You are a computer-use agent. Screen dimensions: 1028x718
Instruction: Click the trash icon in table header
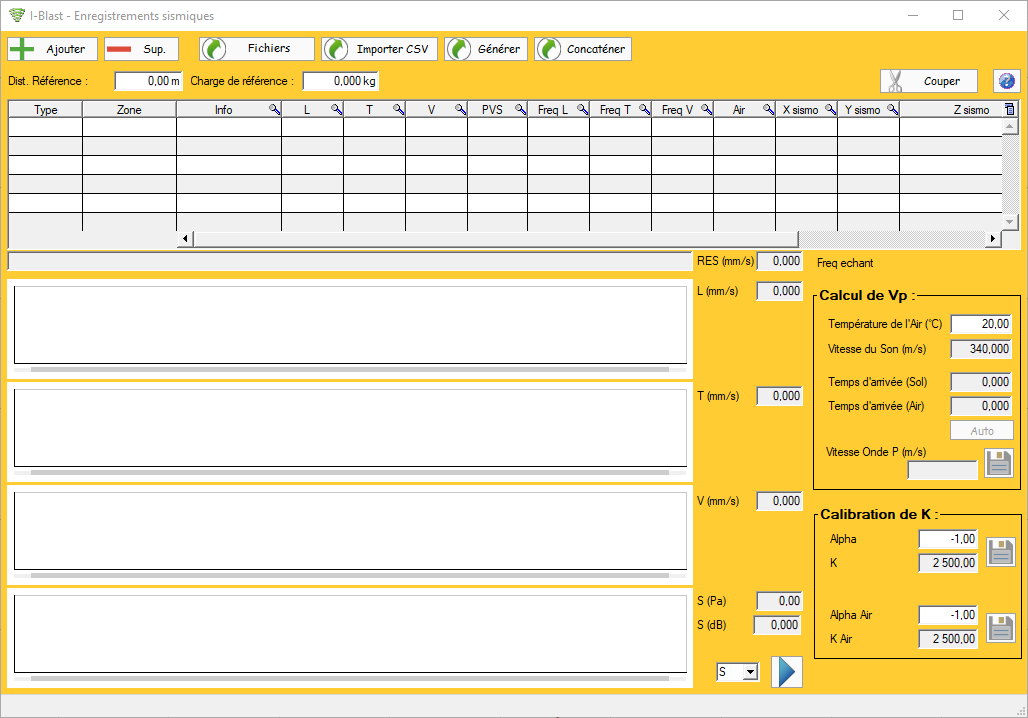point(1010,109)
